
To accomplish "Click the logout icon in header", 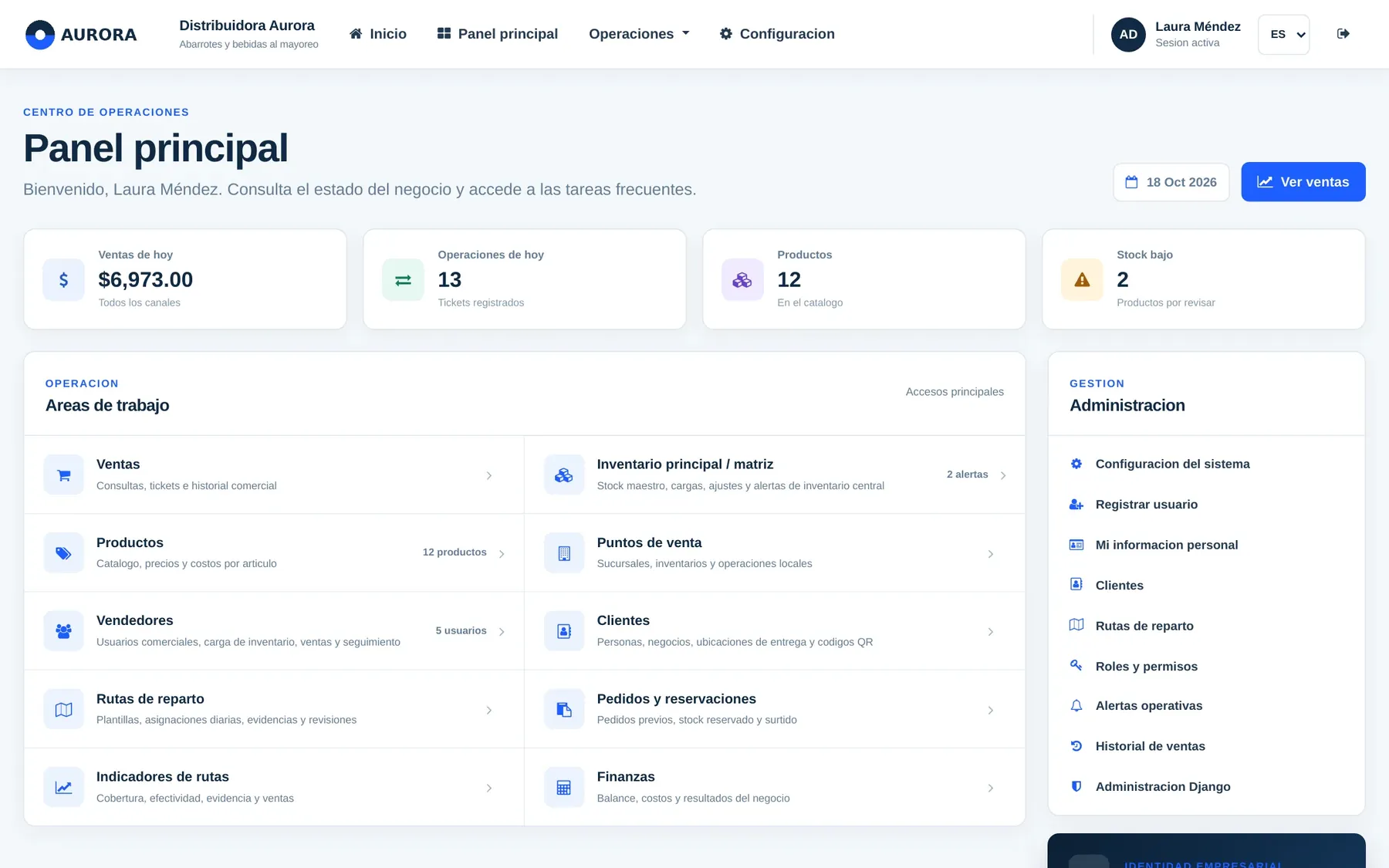I will (x=1343, y=34).
